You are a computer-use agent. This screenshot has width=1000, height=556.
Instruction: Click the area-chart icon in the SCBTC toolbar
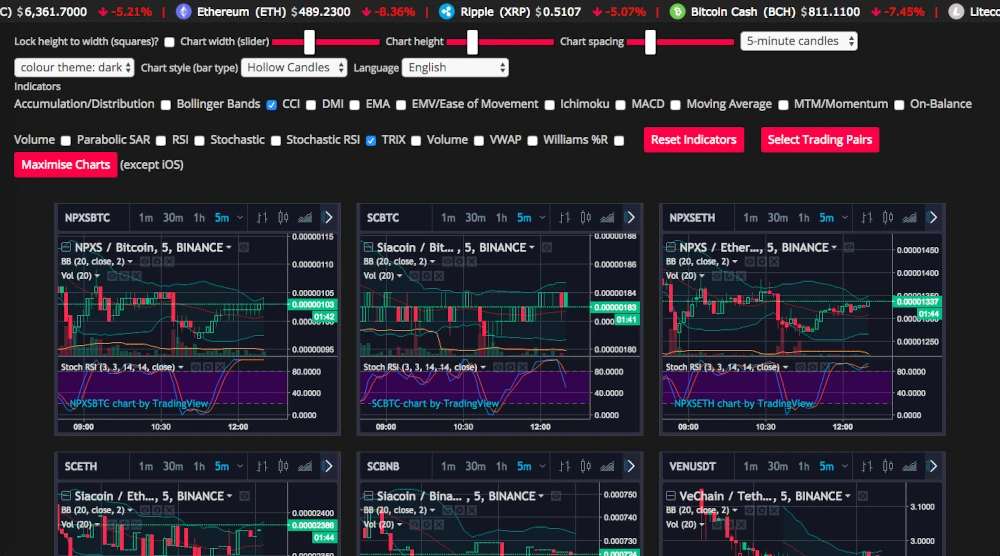click(607, 218)
